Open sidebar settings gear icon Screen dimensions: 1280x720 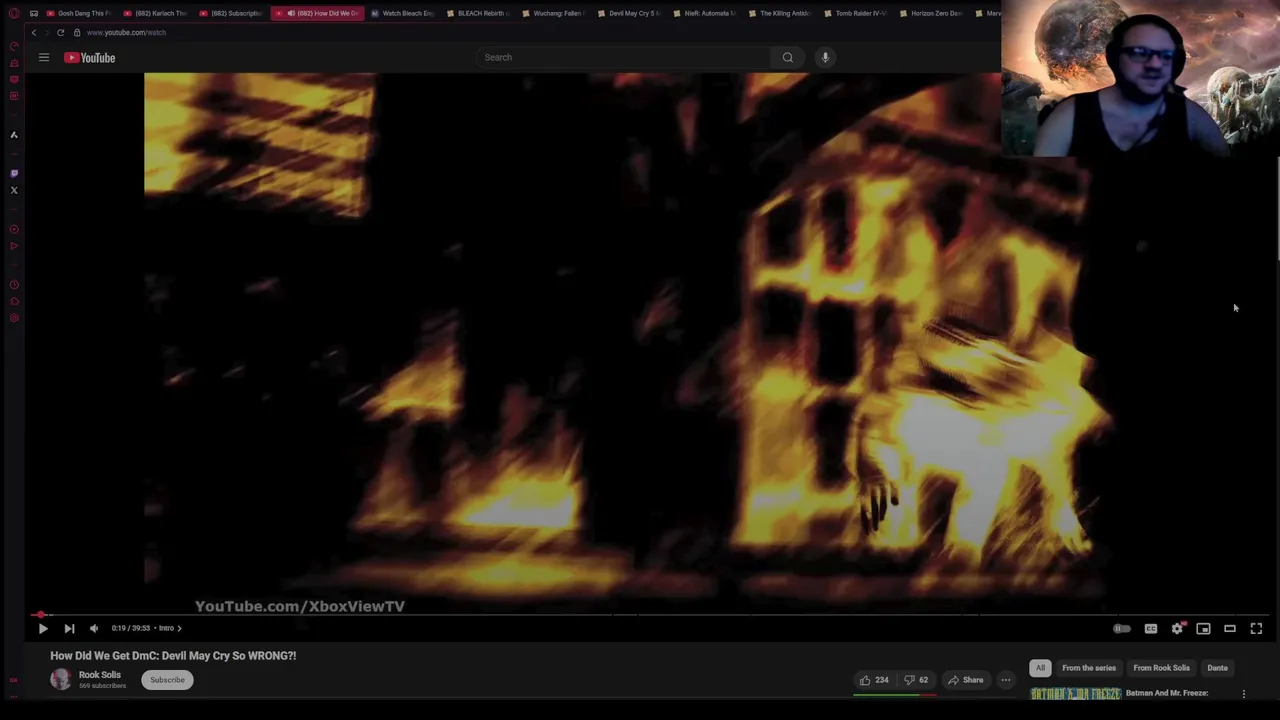(x=14, y=318)
